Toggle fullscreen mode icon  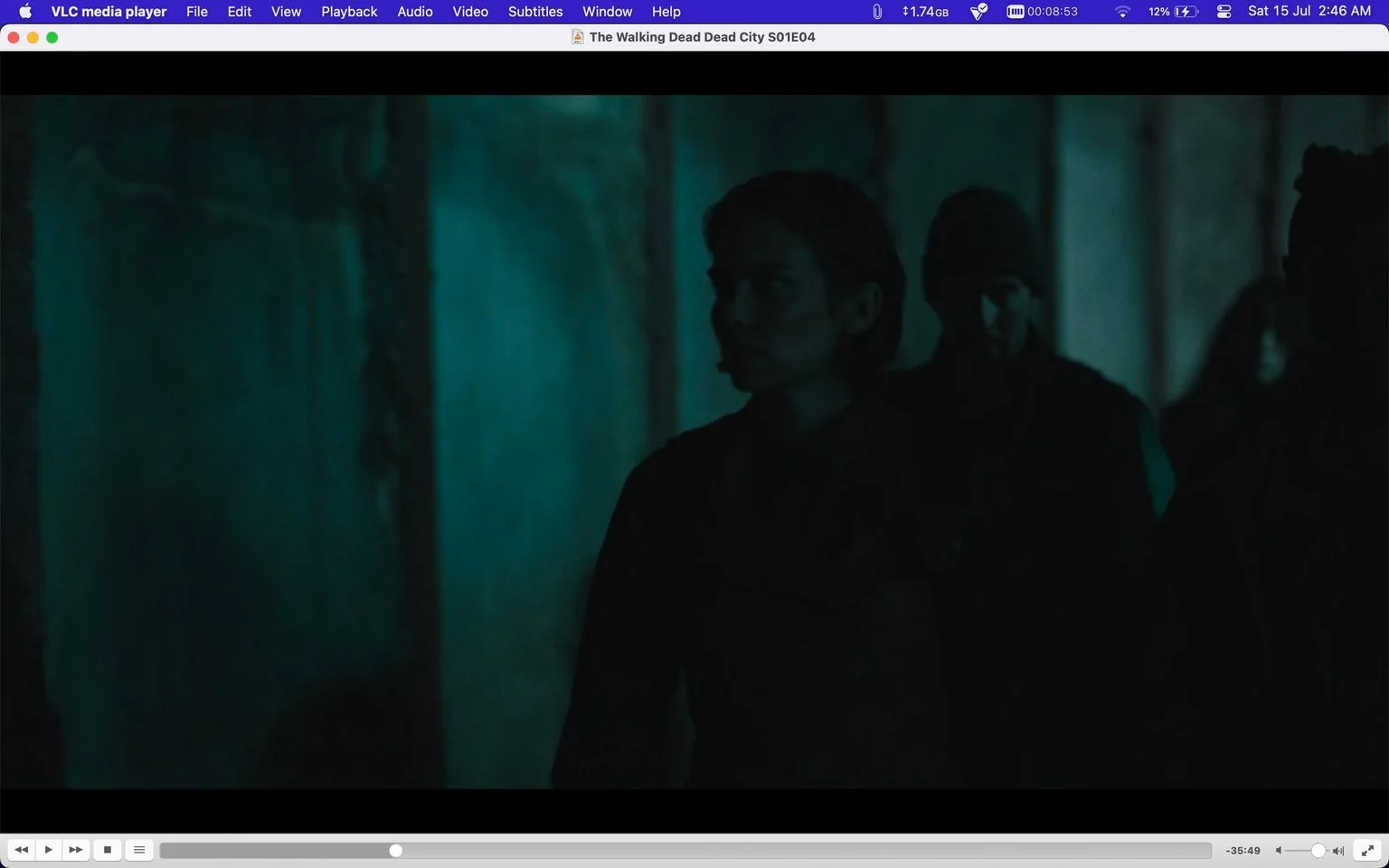[x=1367, y=850]
